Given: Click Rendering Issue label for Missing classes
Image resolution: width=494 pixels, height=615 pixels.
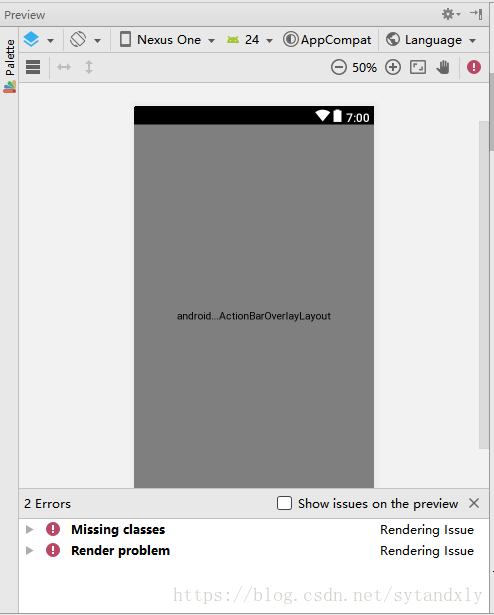Looking at the screenshot, I should point(427,530).
